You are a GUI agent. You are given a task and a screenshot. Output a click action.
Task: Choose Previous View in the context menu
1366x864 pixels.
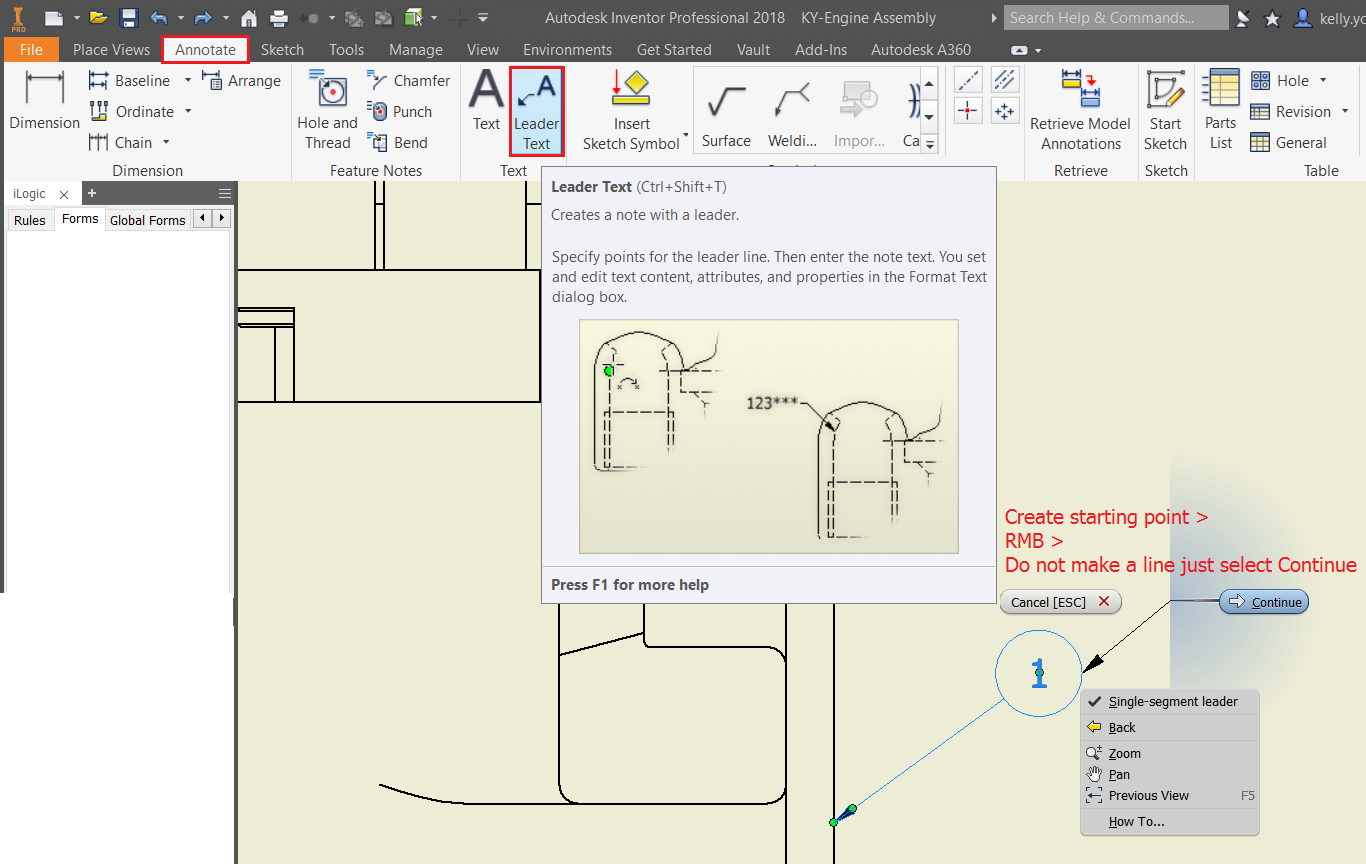pyautogui.click(x=1170, y=796)
